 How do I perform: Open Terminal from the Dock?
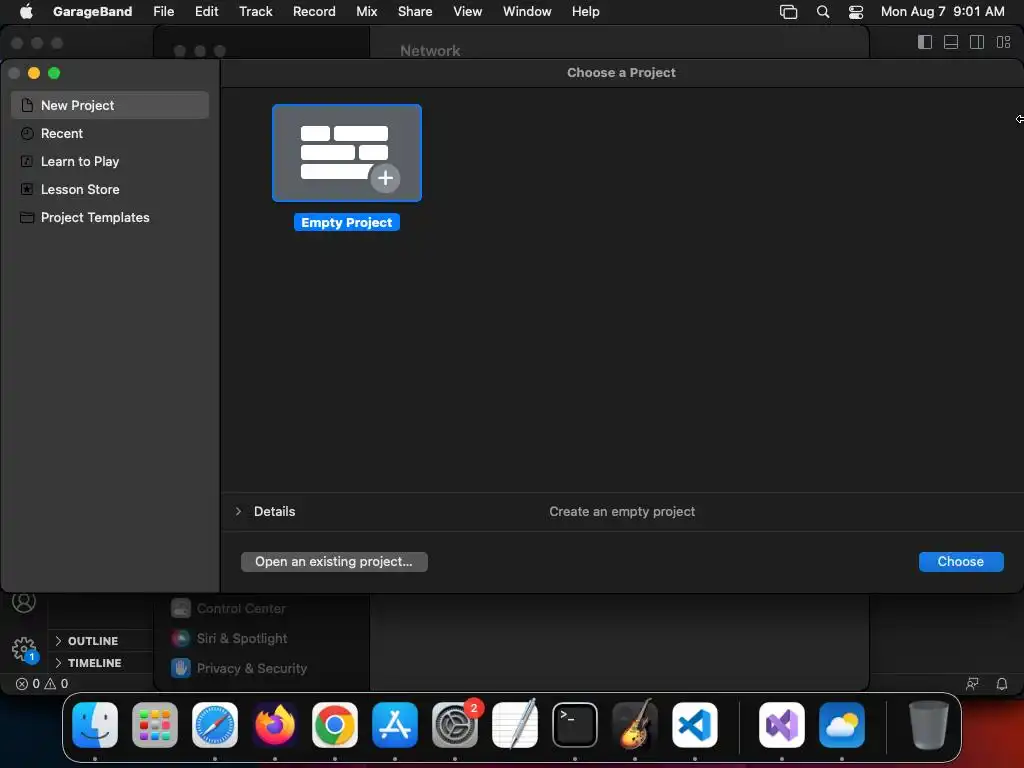(x=575, y=725)
